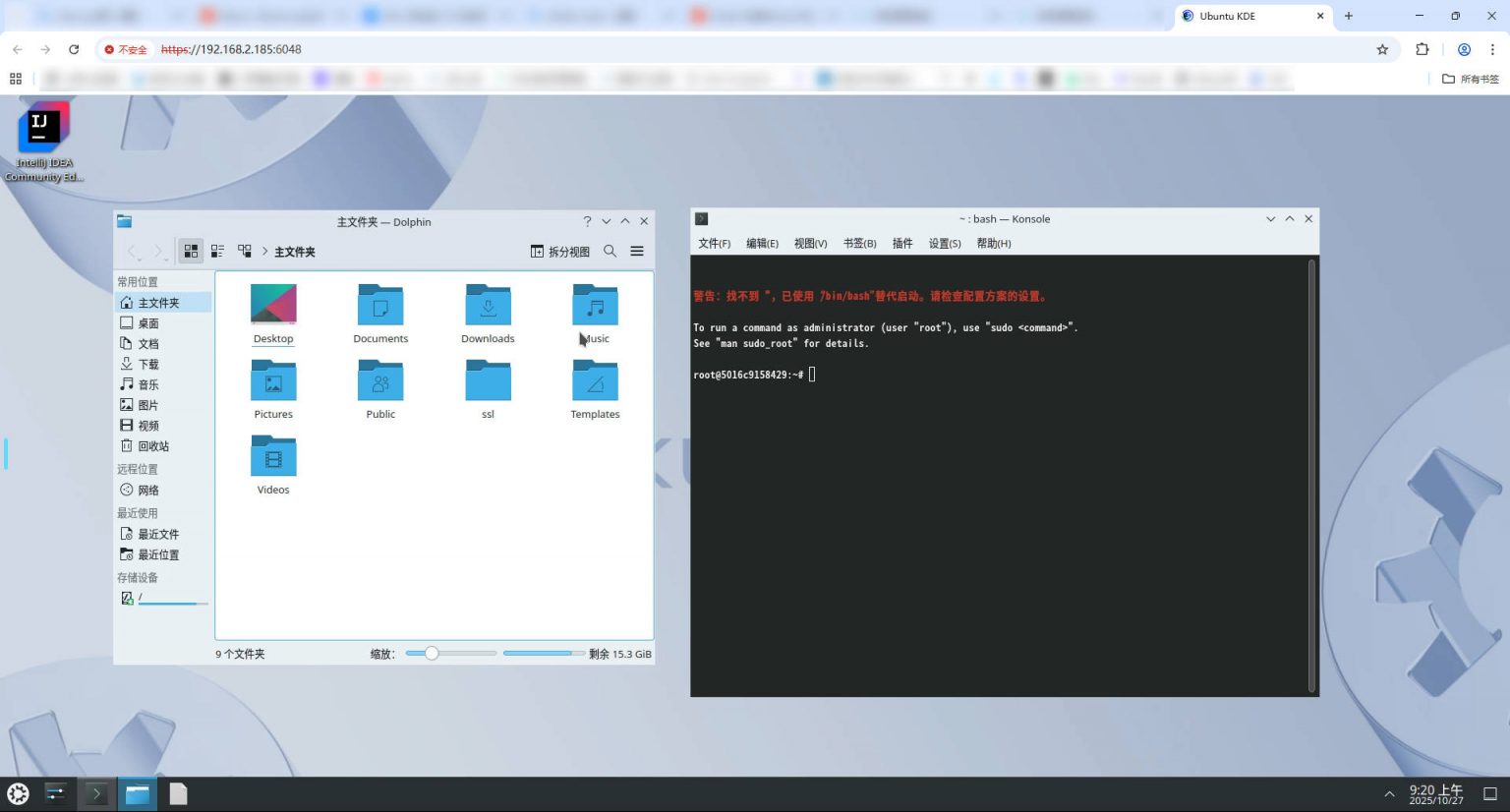Screen dimensions: 1510x812
Task: Launch Konsole from the taskbar
Action: [95, 793]
